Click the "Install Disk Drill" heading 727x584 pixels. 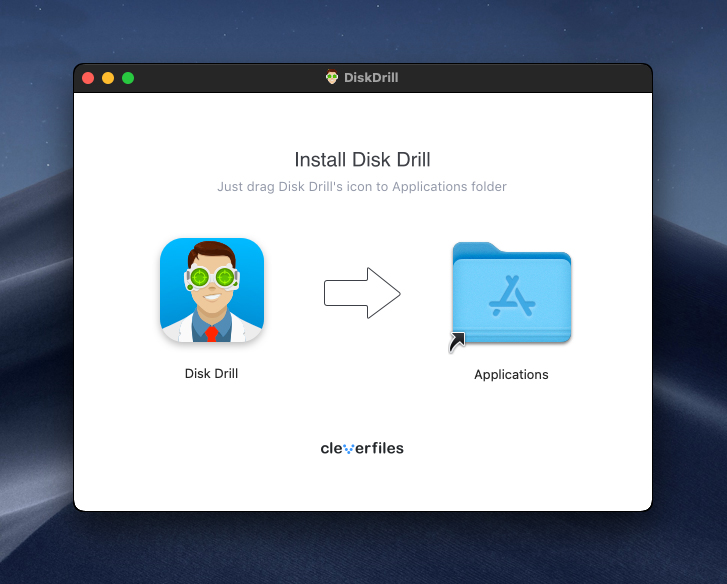pos(363,159)
